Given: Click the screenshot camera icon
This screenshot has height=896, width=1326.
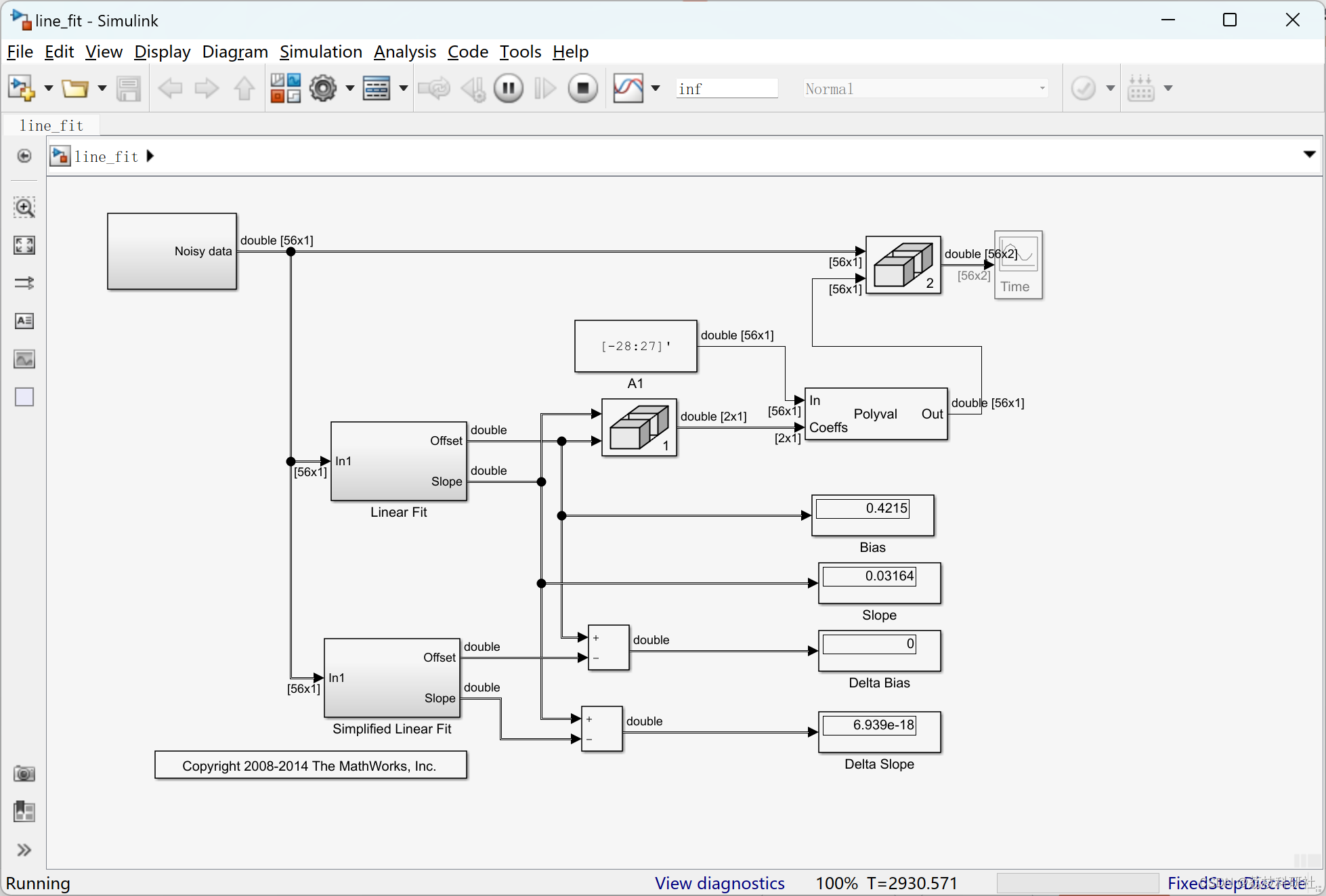Looking at the screenshot, I should click(24, 773).
